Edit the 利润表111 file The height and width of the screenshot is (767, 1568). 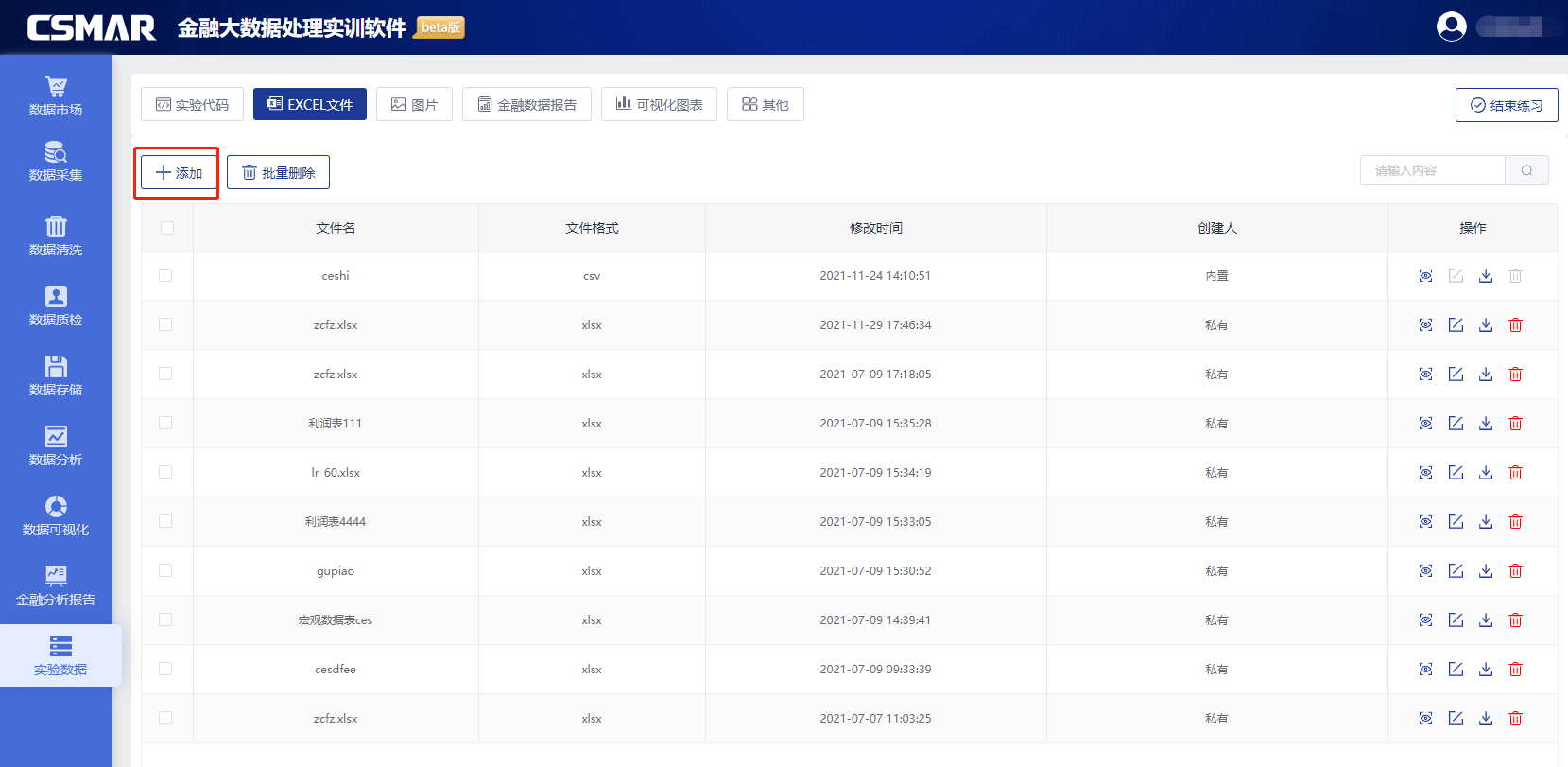click(x=1456, y=424)
